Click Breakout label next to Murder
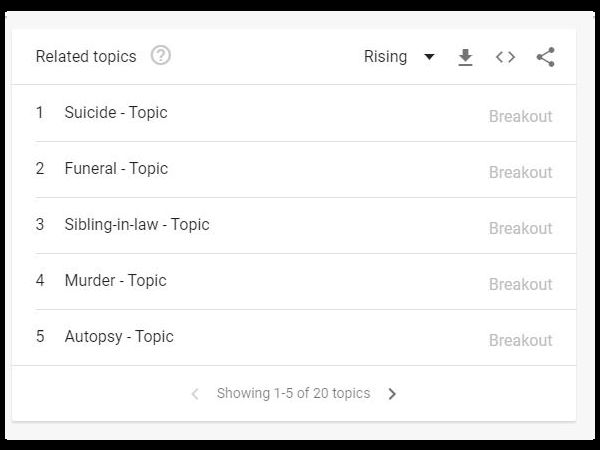Viewport: 600px width, 450px height. 520,284
